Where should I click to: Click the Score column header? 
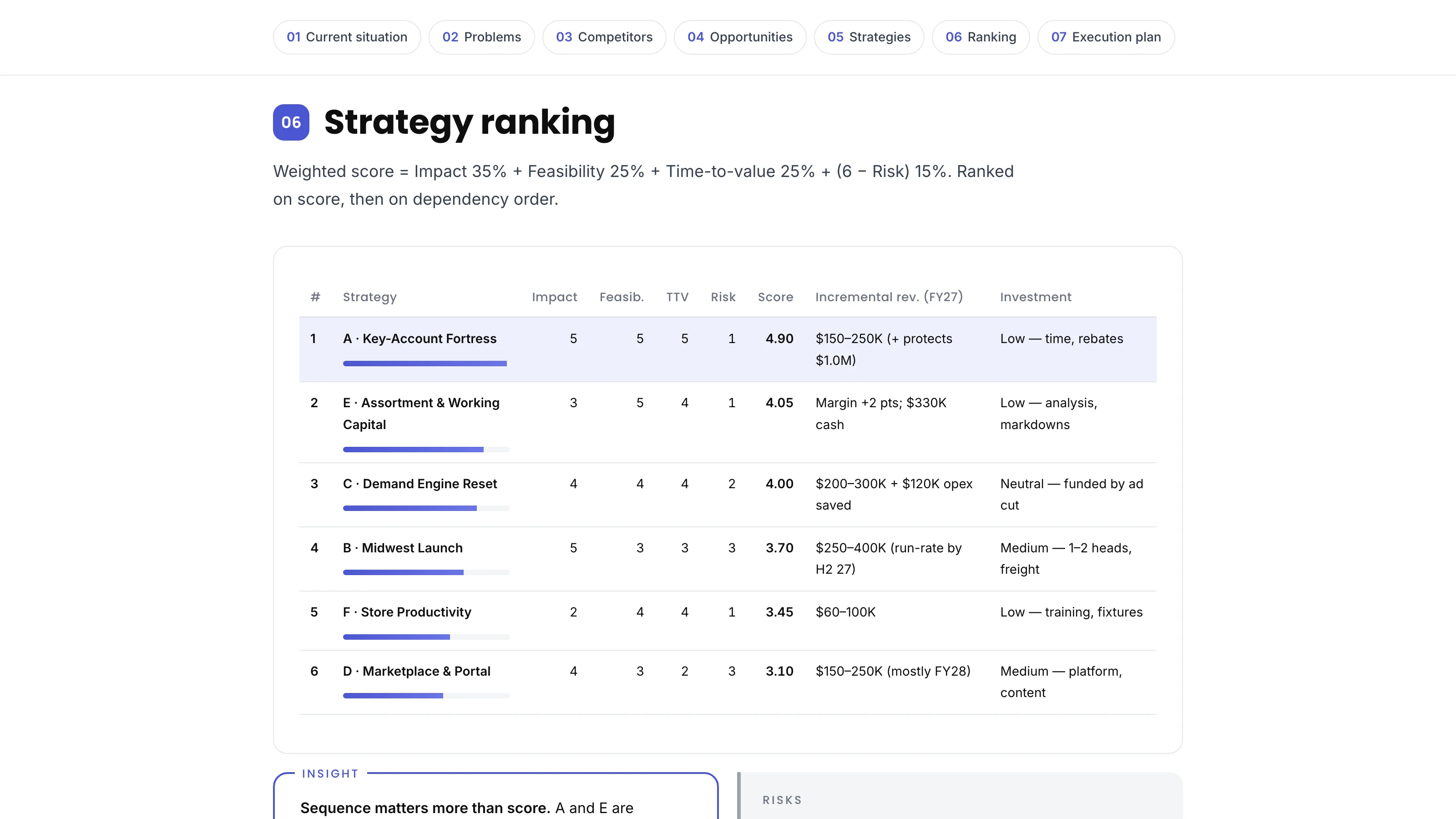coord(775,297)
